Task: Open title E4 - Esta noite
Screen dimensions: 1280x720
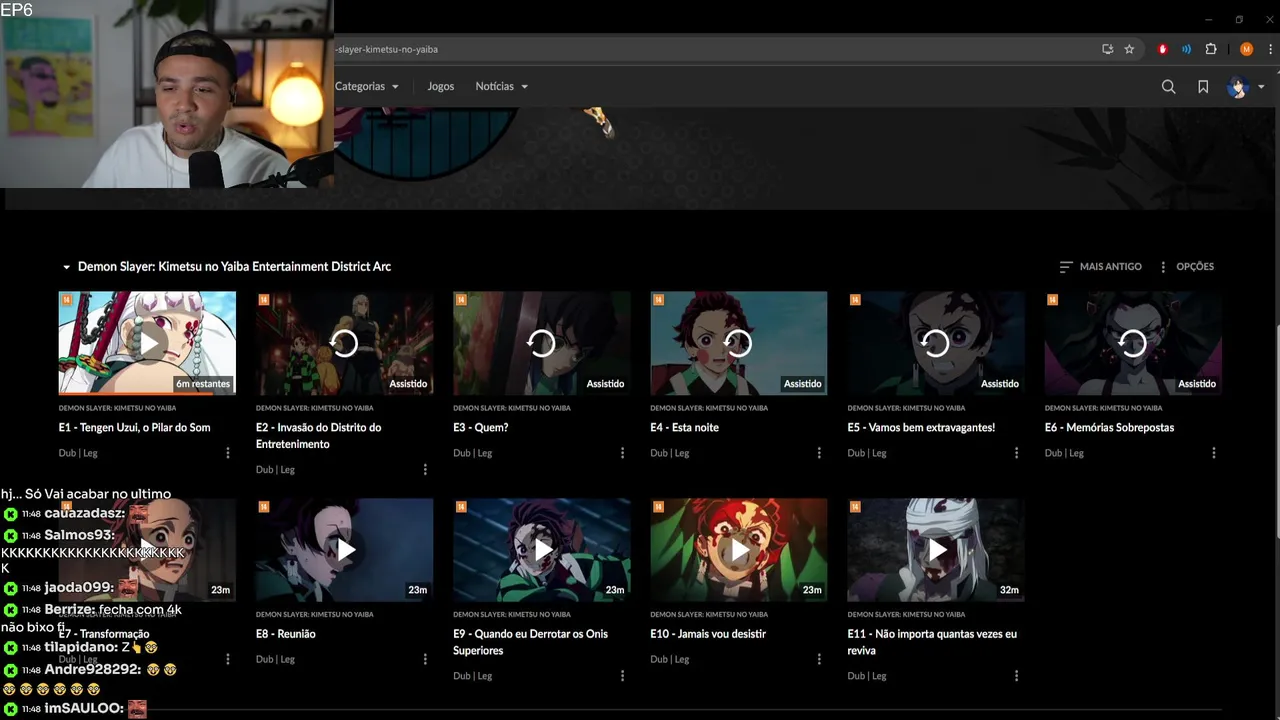Action: point(685,428)
